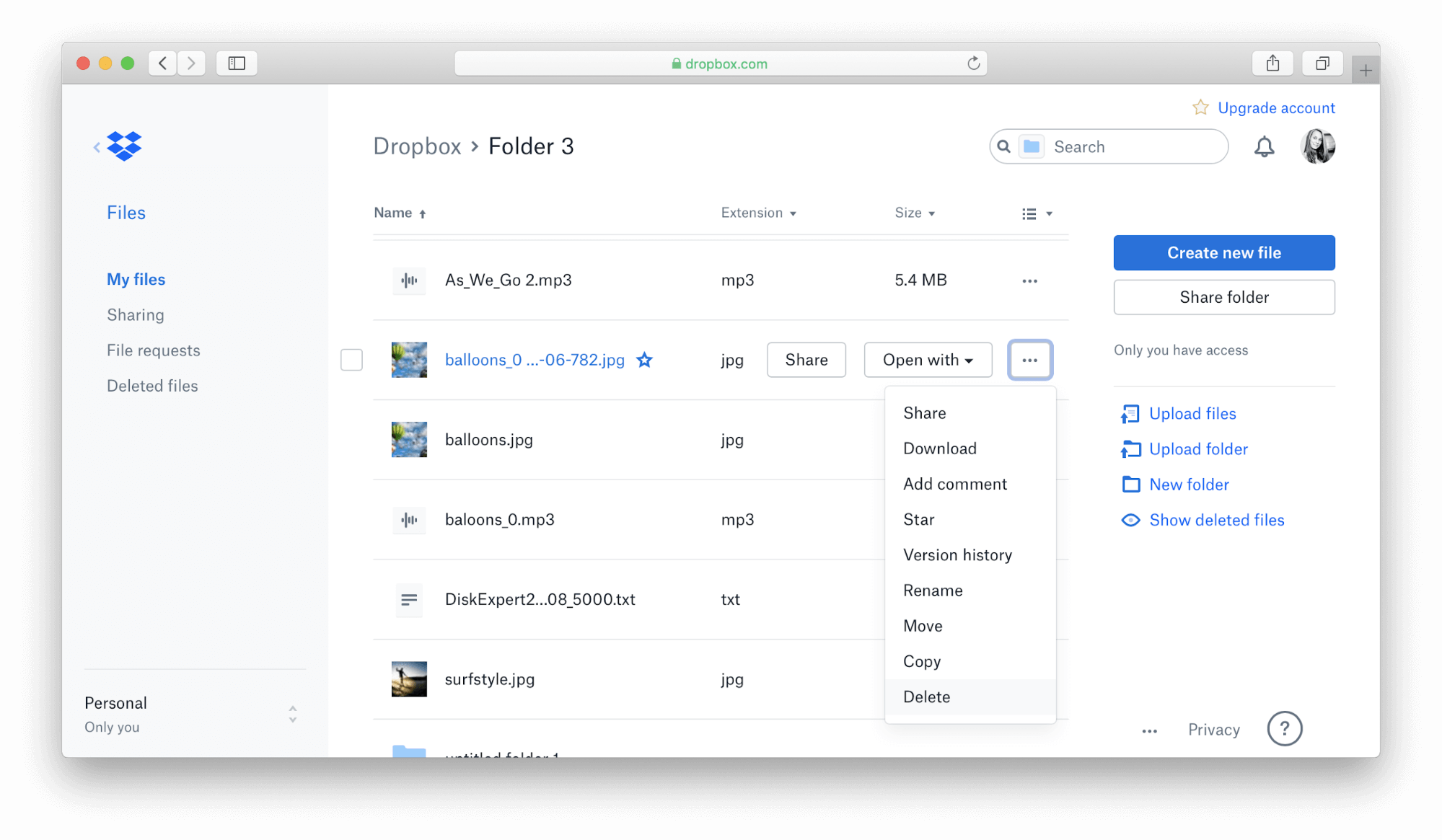Click the search bar folder icon
The height and width of the screenshot is (840, 1442).
pos(1031,147)
